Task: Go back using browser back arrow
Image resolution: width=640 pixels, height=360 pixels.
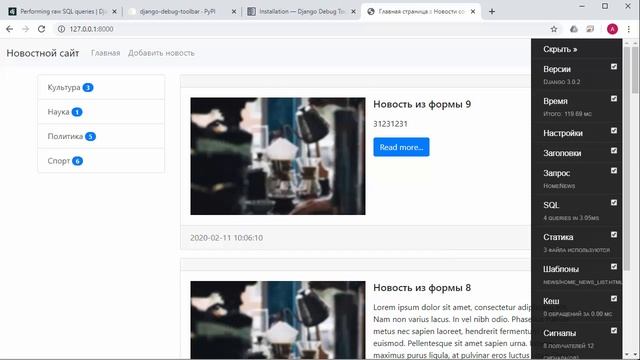Action: coord(9,29)
